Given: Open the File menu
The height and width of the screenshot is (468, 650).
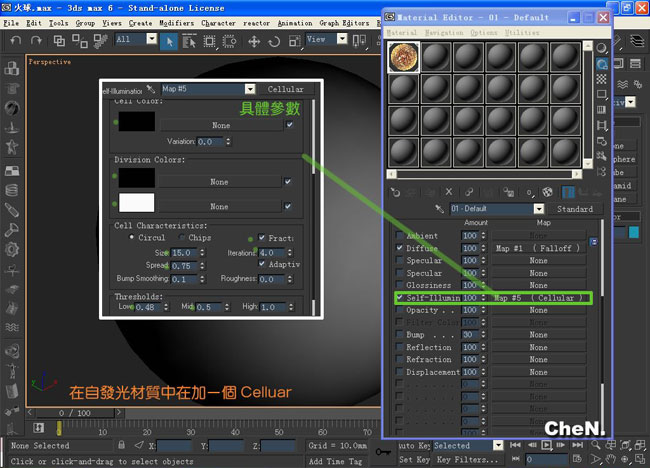Looking at the screenshot, I should 11,23.
